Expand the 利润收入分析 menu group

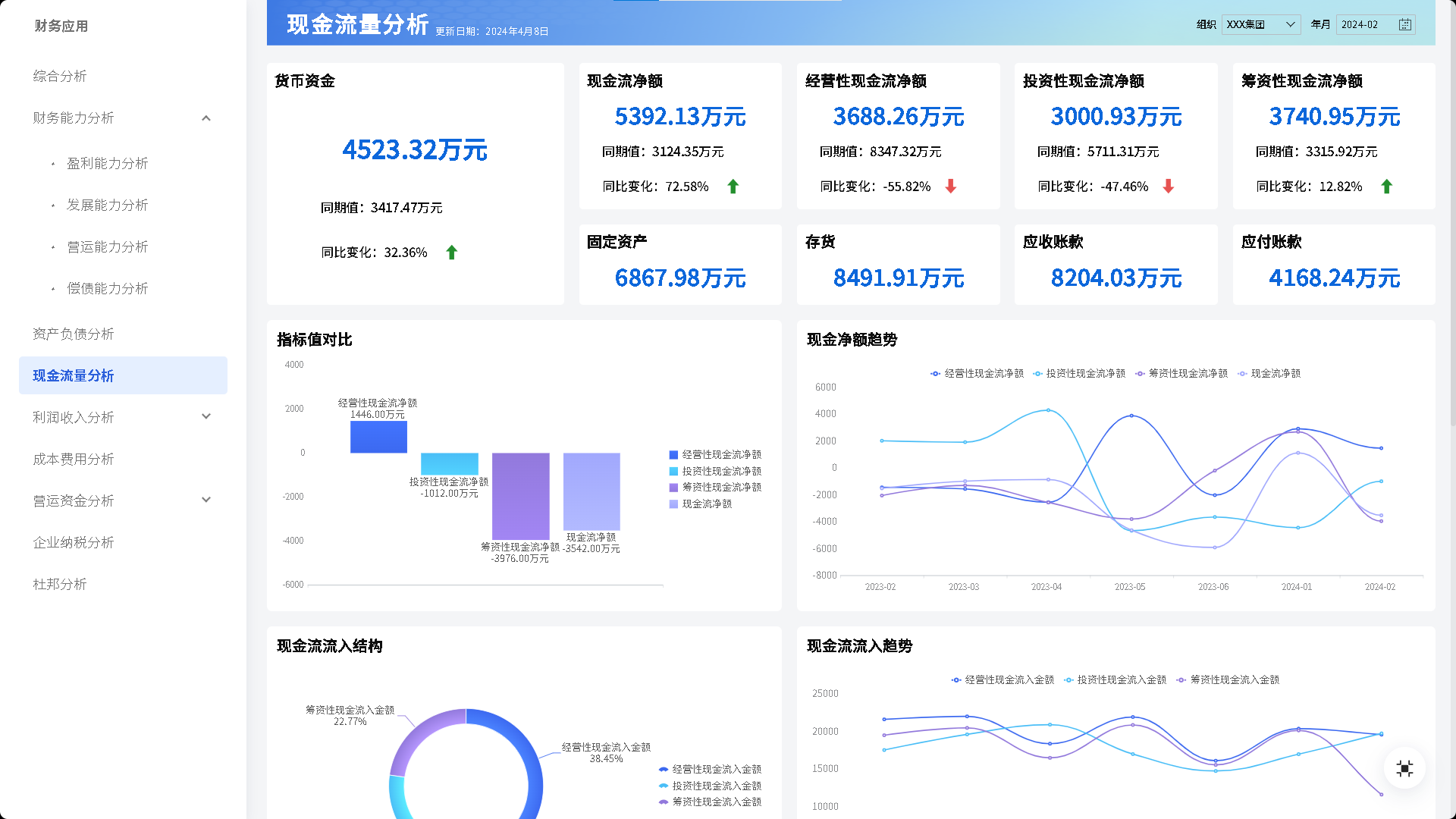tap(206, 417)
